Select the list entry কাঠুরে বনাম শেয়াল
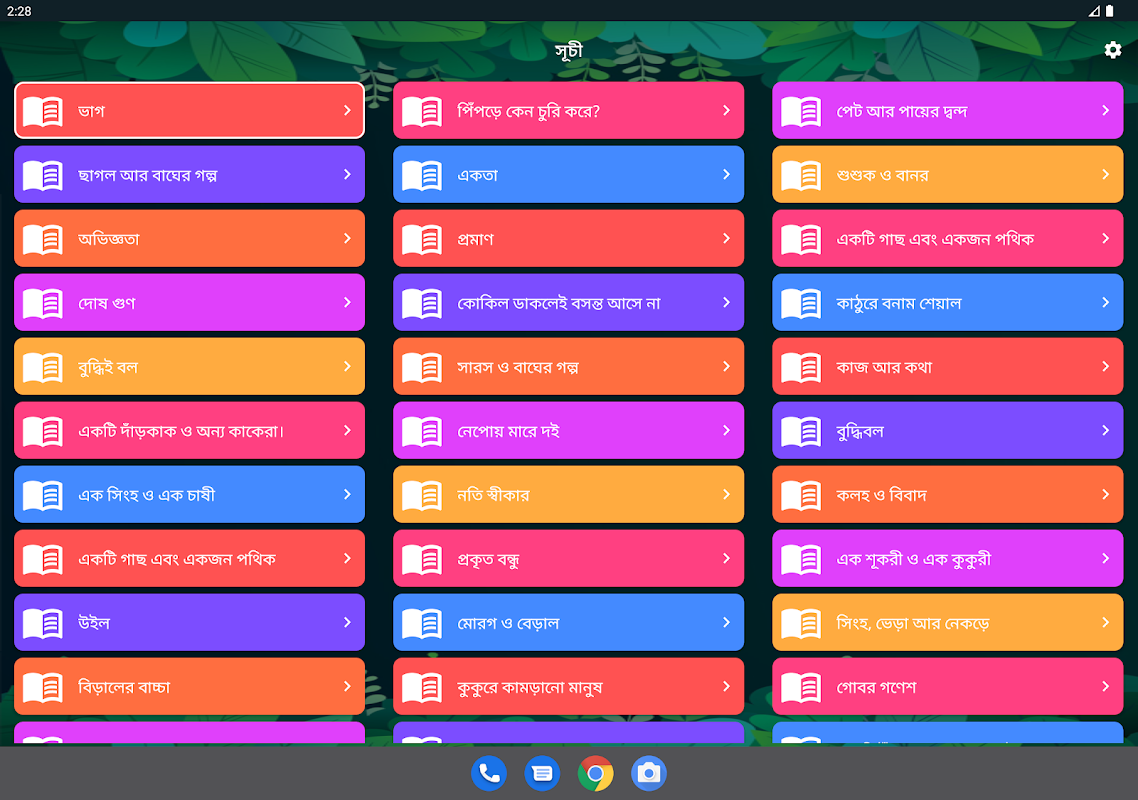This screenshot has width=1138, height=800. (948, 302)
